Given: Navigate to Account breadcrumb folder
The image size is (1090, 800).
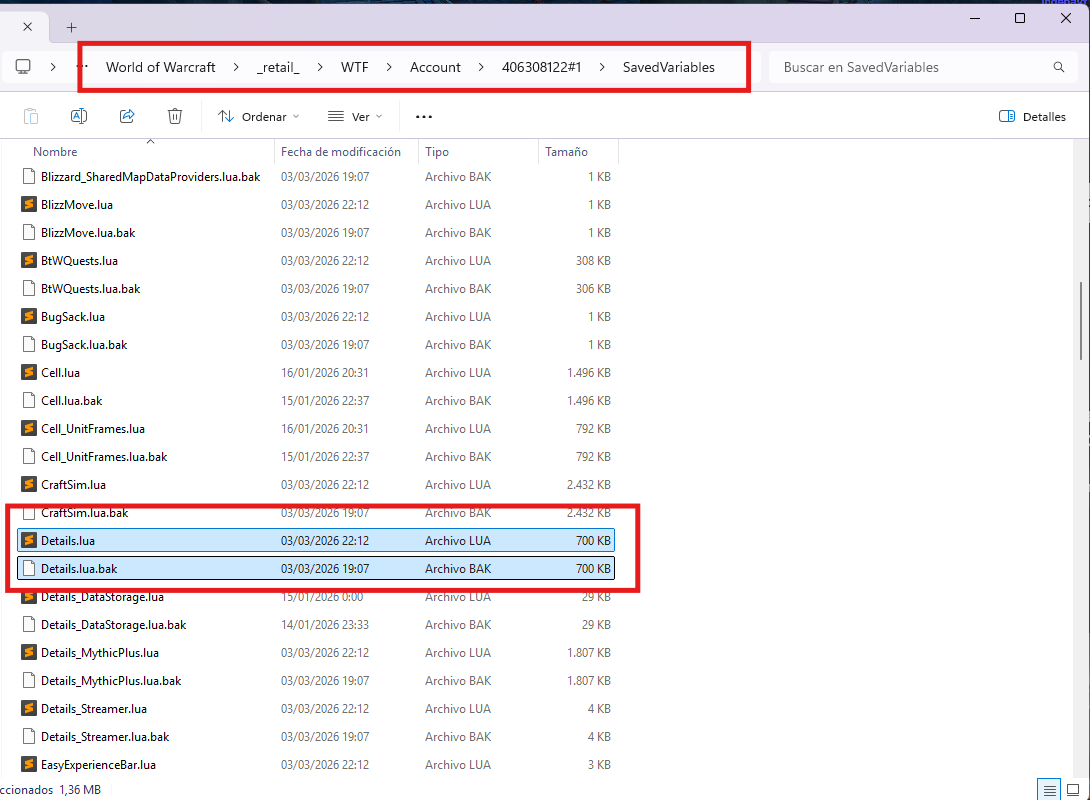Looking at the screenshot, I should coord(435,67).
